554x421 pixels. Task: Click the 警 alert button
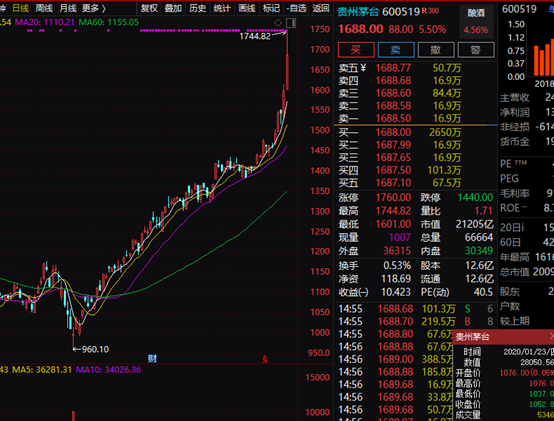476,50
